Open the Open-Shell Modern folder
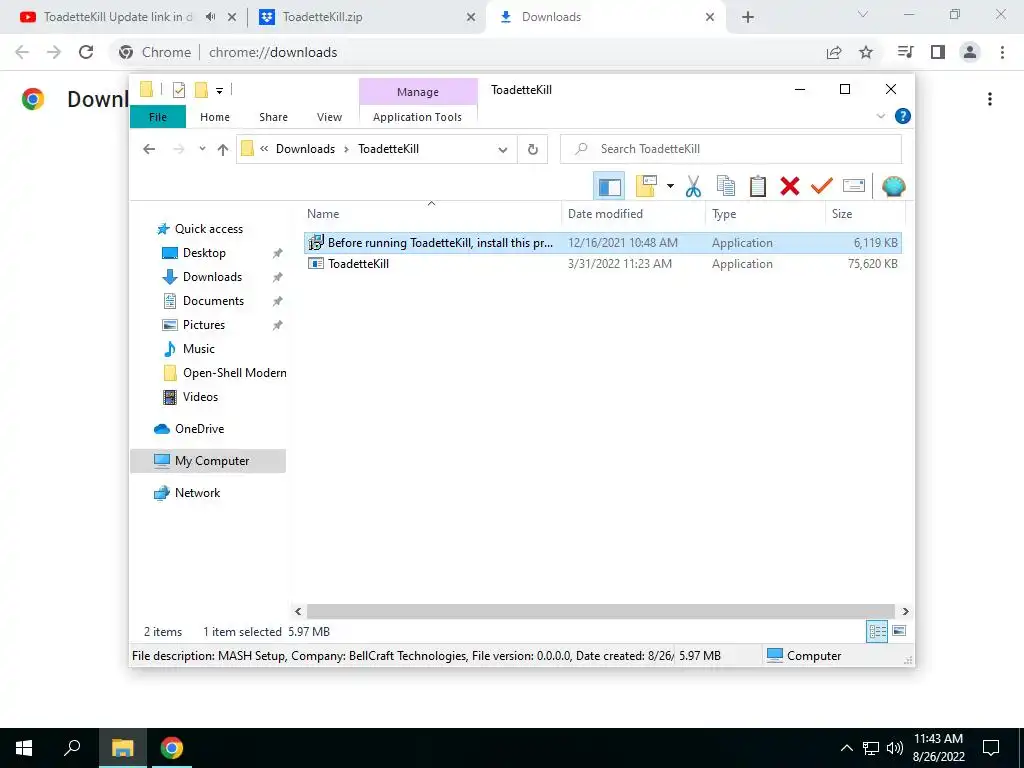 pyautogui.click(x=234, y=373)
